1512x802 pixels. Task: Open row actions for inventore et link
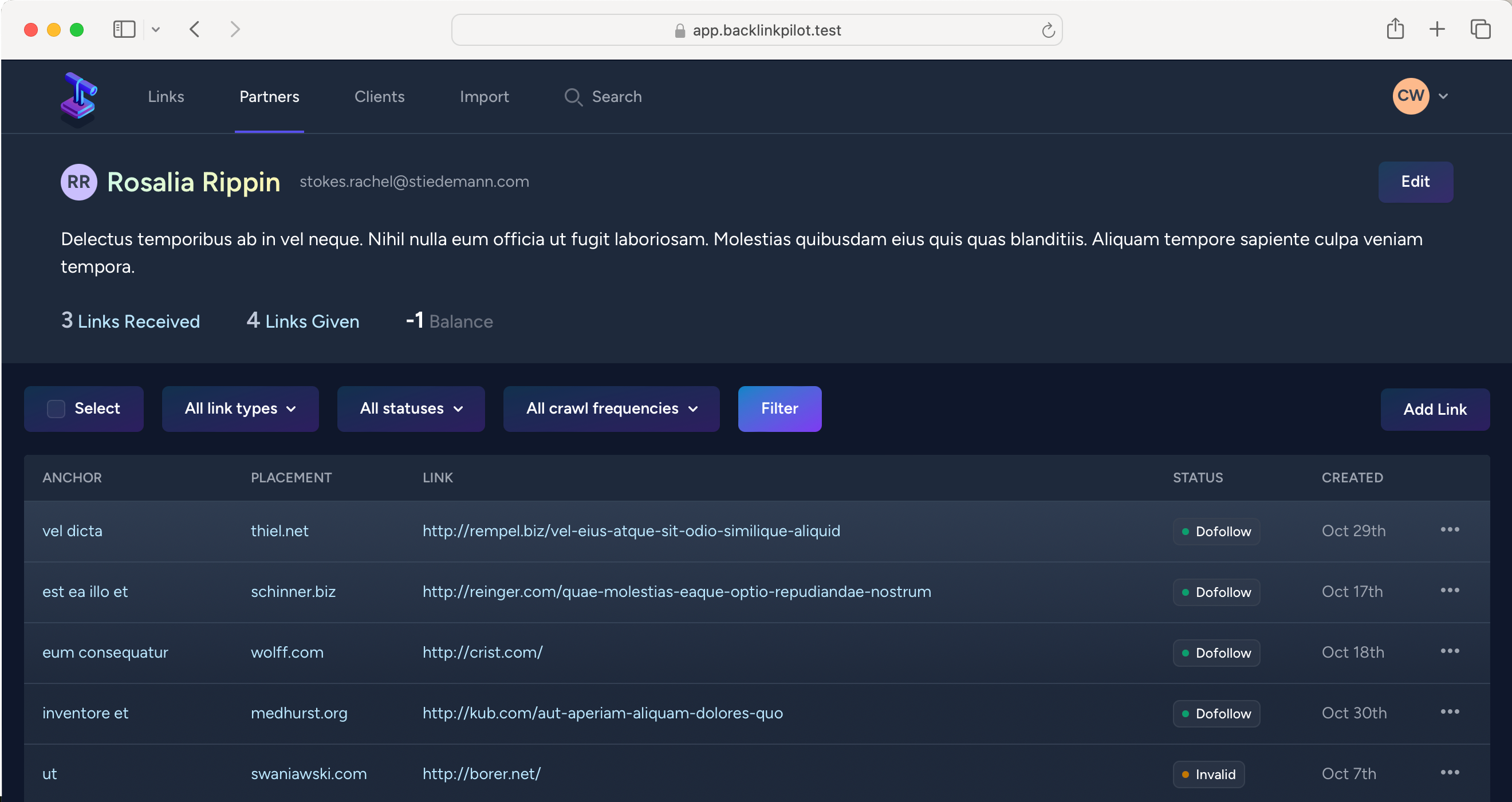coord(1449,711)
